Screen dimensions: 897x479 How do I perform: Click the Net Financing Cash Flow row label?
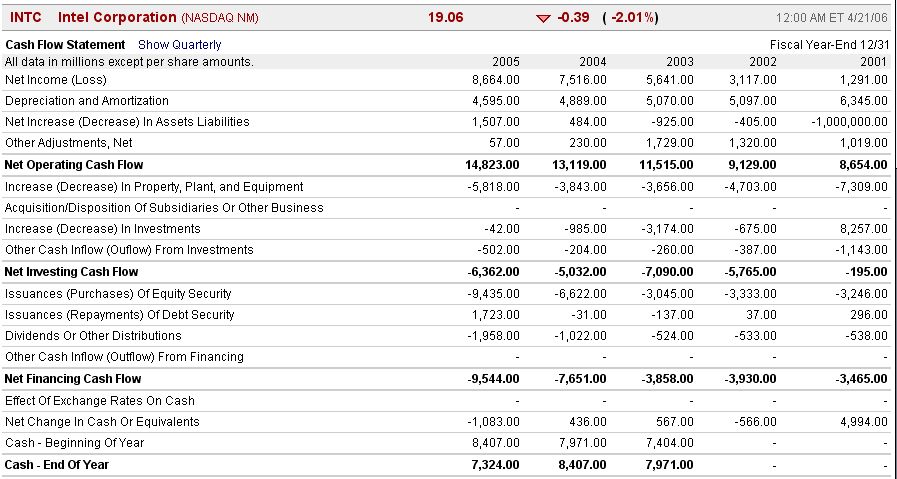coord(73,379)
